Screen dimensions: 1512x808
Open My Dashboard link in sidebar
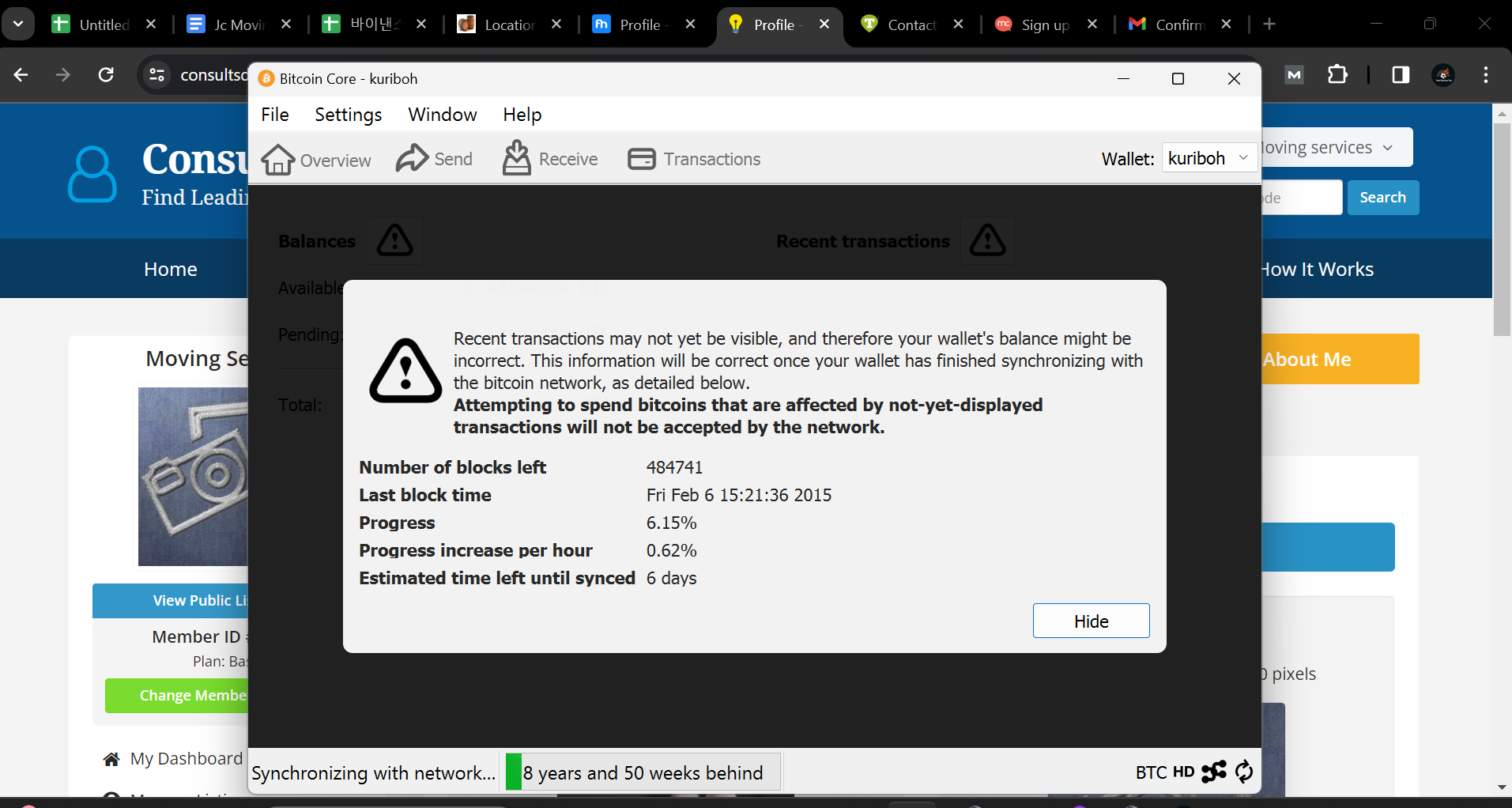[x=187, y=759]
